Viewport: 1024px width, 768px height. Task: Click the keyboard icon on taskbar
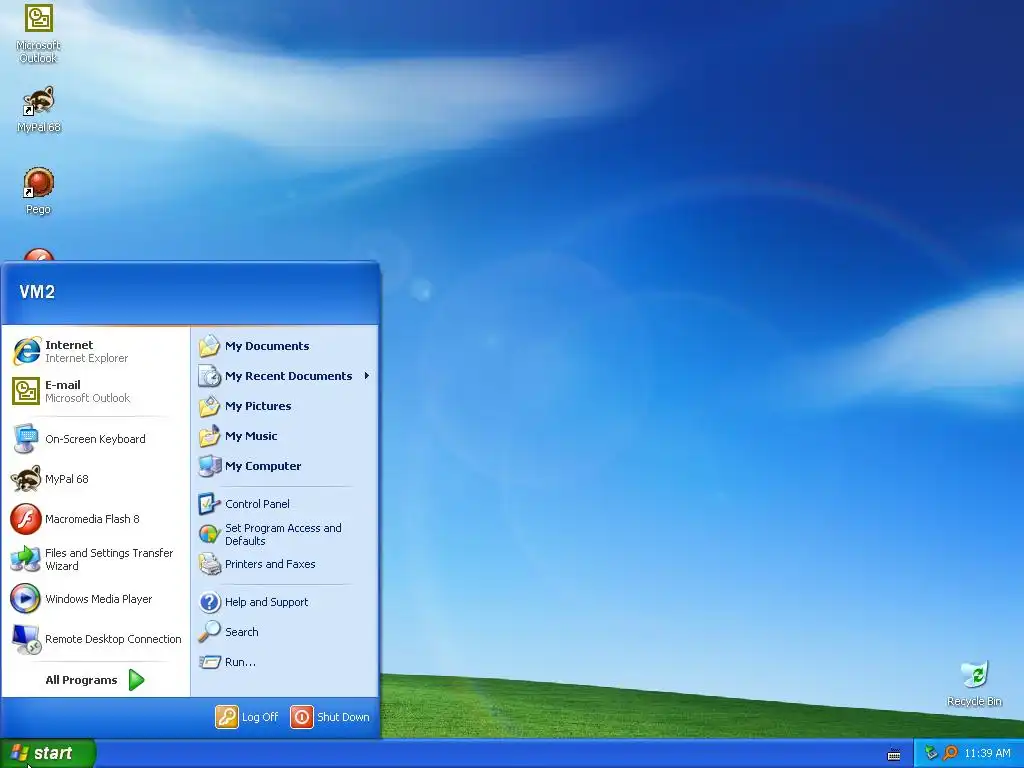click(x=894, y=755)
